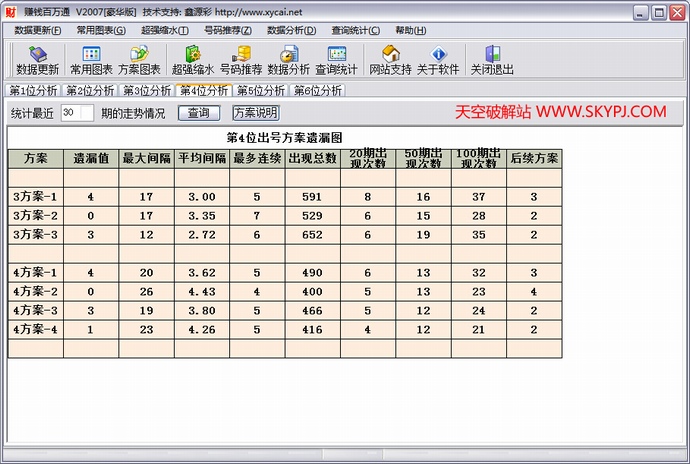Click the 方案说明 button
The width and height of the screenshot is (690, 464).
[256, 113]
